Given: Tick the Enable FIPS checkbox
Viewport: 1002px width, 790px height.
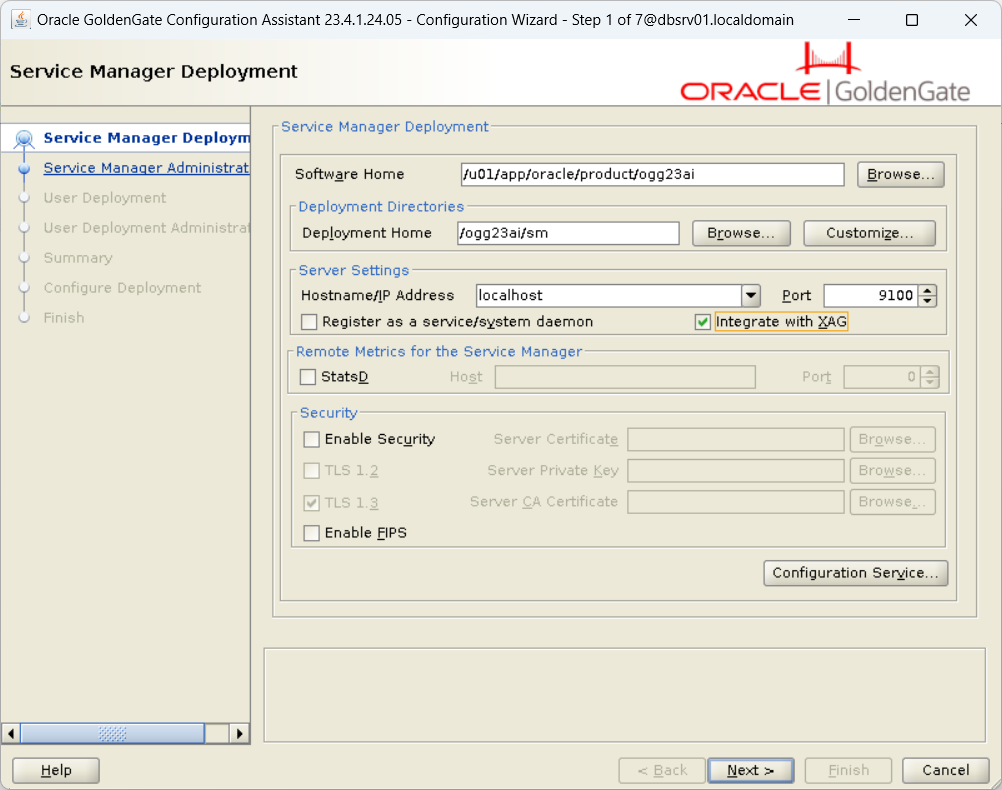Looking at the screenshot, I should coord(311,533).
